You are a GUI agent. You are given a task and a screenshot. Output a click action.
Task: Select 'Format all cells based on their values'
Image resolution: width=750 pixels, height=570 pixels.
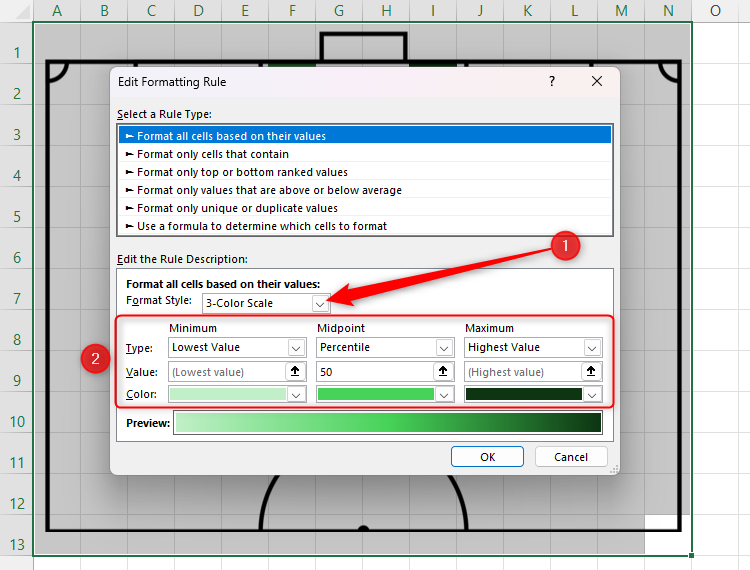click(365, 136)
